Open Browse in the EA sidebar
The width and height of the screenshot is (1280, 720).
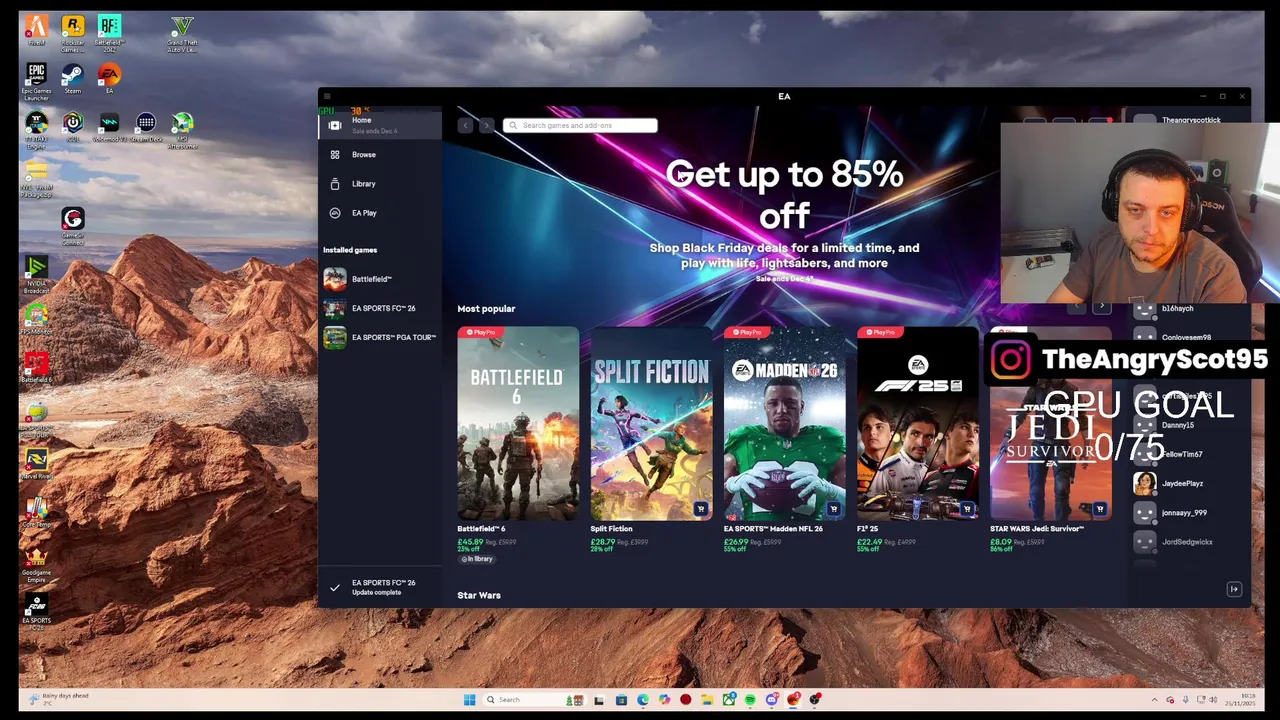380,155
